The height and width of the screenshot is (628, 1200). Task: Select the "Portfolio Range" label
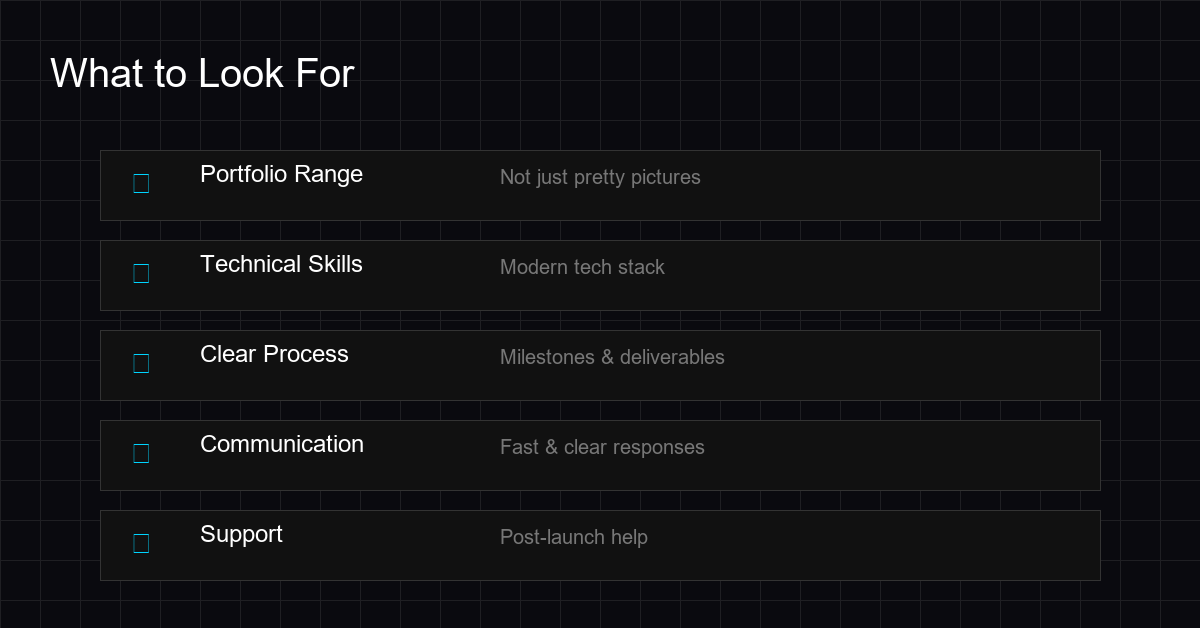281,174
